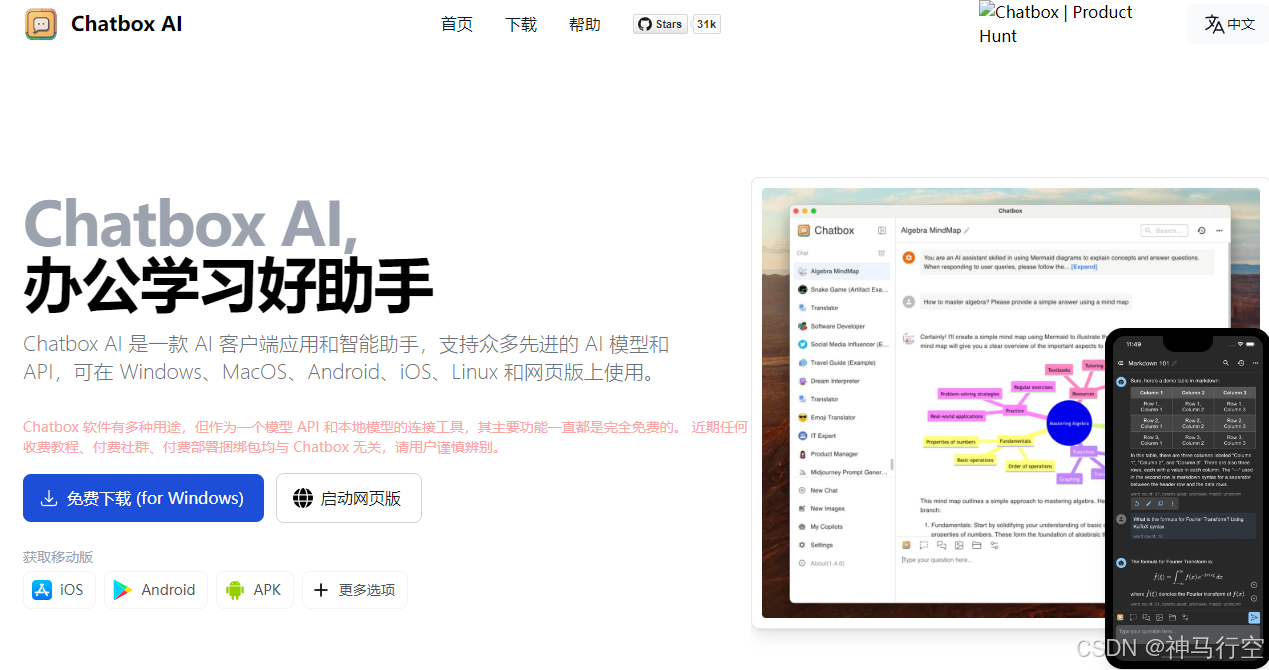Click the GitHub Stars badge

tap(660, 24)
